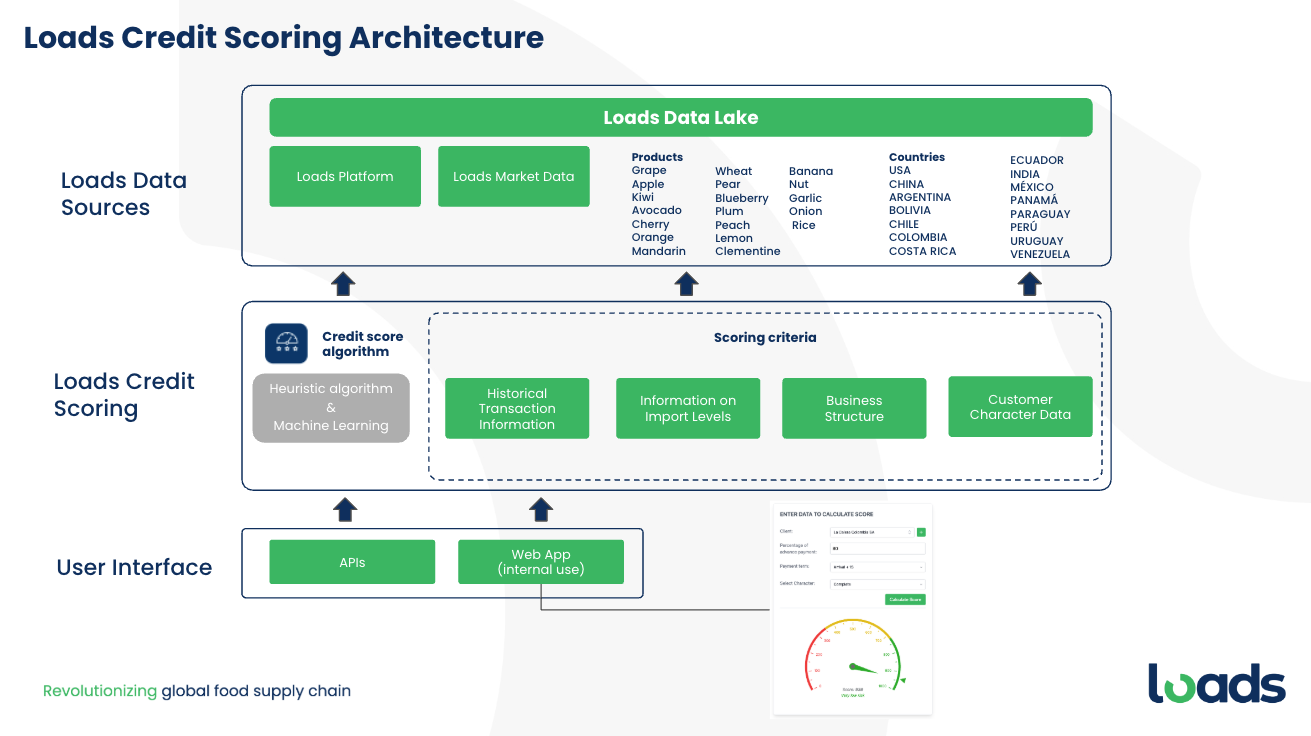Click Peach in the products list

point(732,225)
